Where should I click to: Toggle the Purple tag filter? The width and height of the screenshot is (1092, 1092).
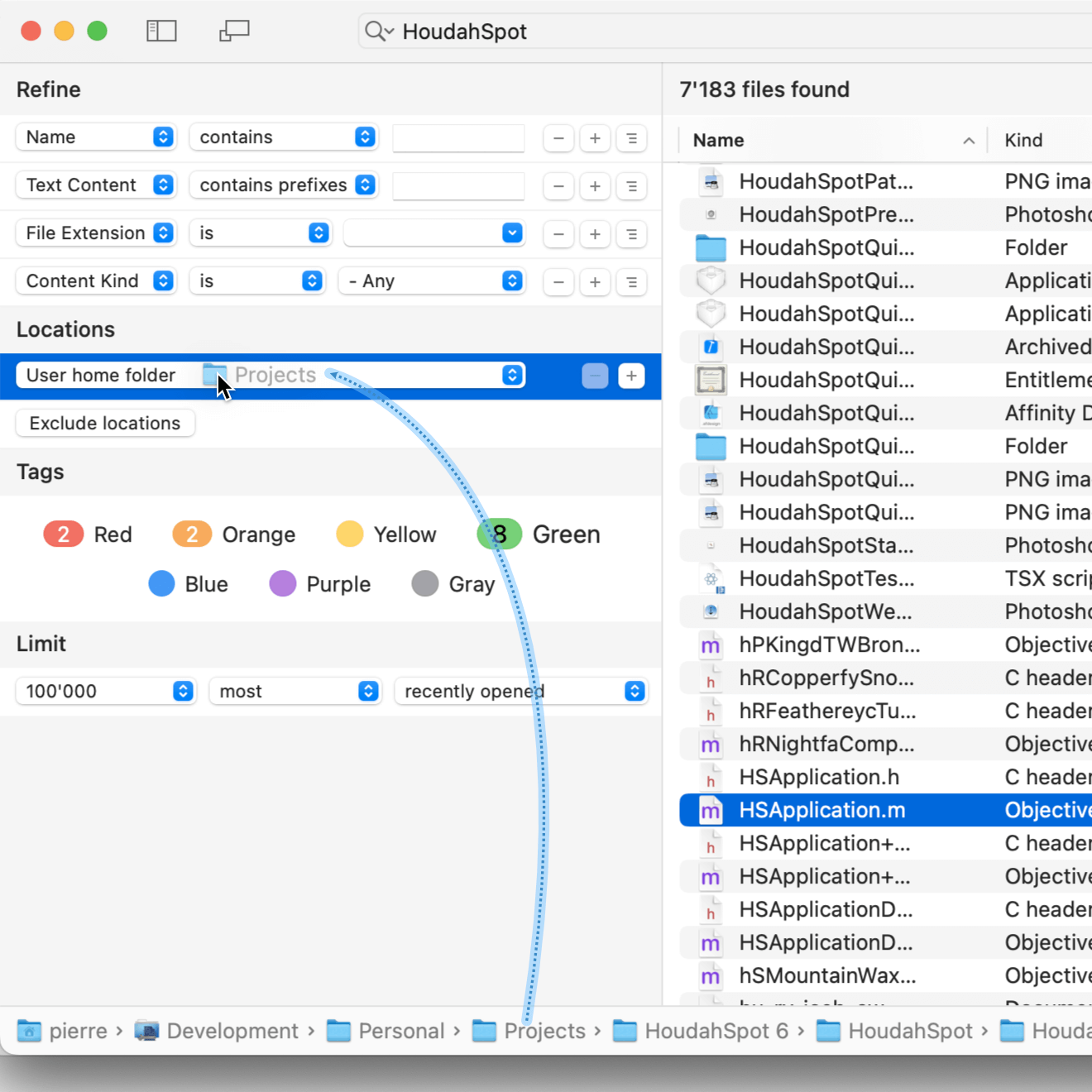click(320, 584)
